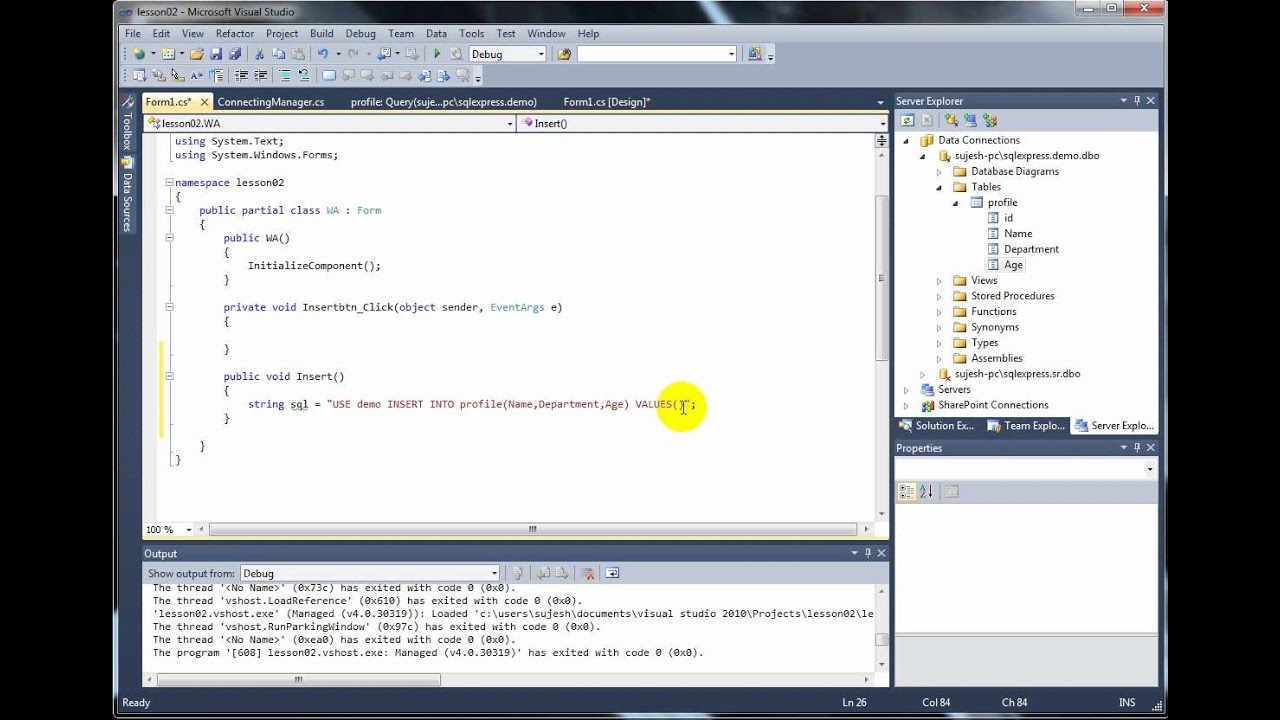Click the Open File folder icon
This screenshot has width=1280, height=720.
click(x=197, y=54)
